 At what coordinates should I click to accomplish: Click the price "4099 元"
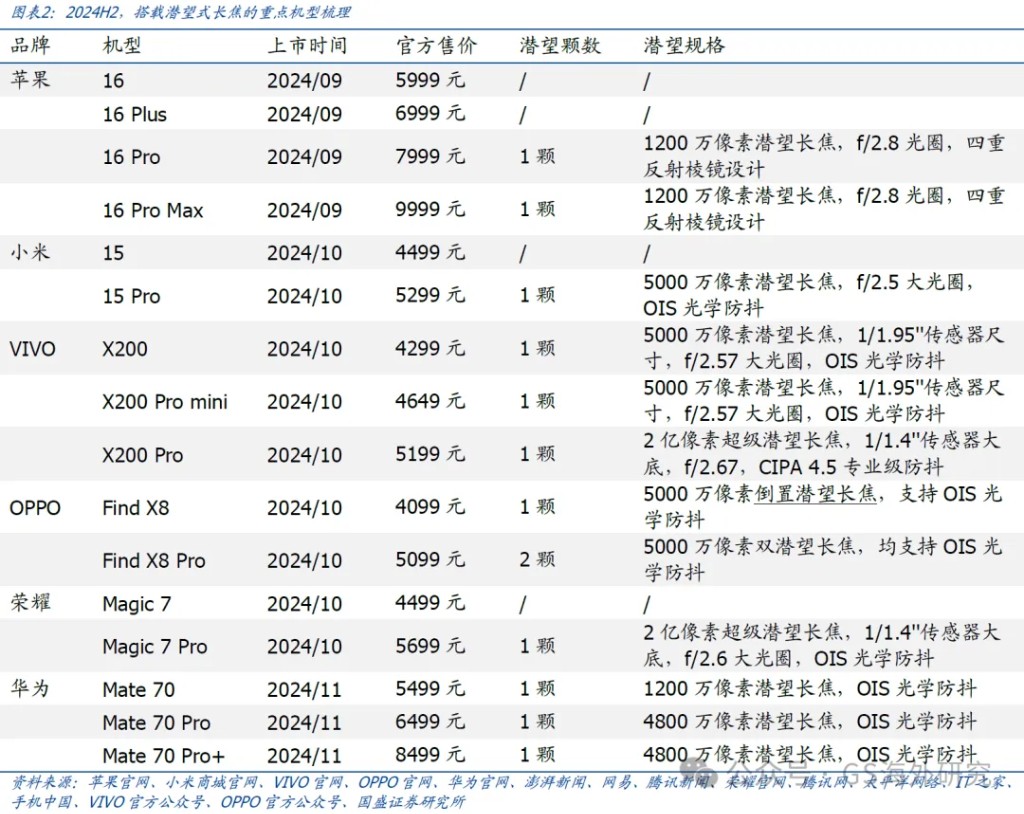pos(430,507)
